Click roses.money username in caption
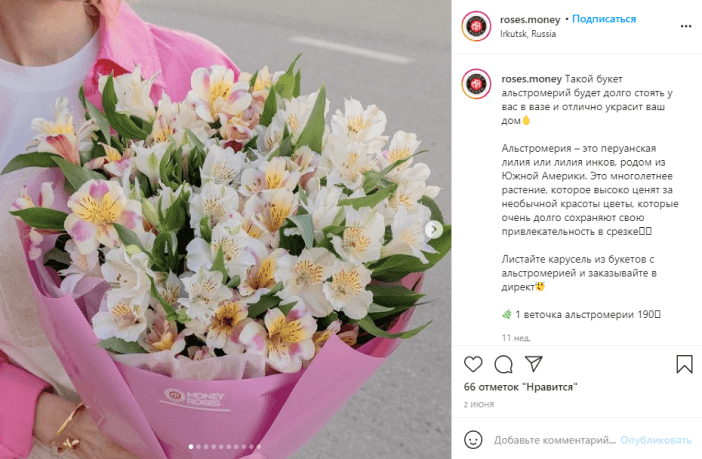Image resolution: width=702 pixels, height=459 pixels. coord(531,79)
